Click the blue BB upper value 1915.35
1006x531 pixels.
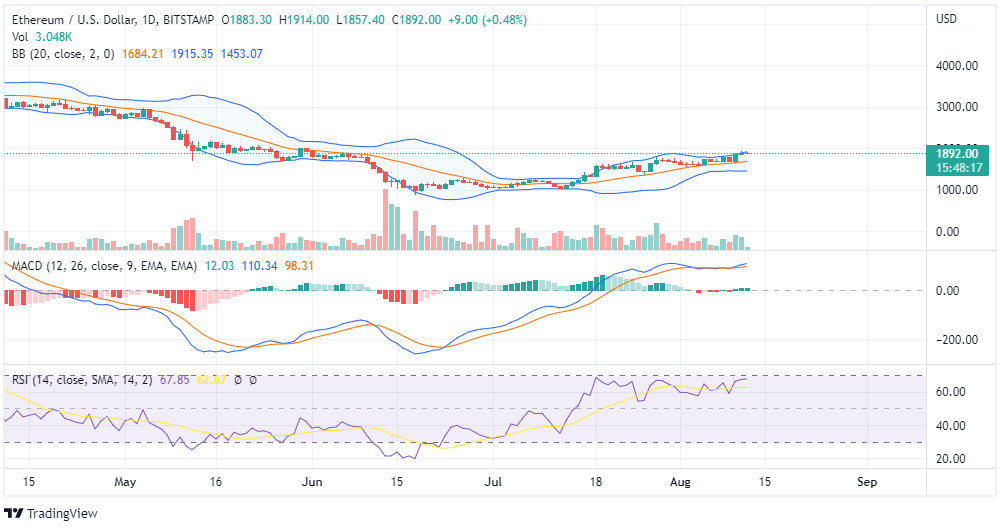tap(192, 53)
